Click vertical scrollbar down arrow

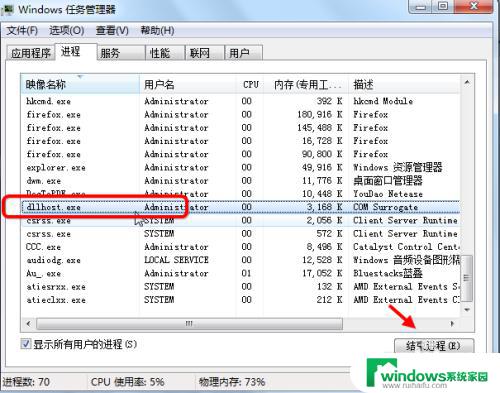(x=467, y=310)
